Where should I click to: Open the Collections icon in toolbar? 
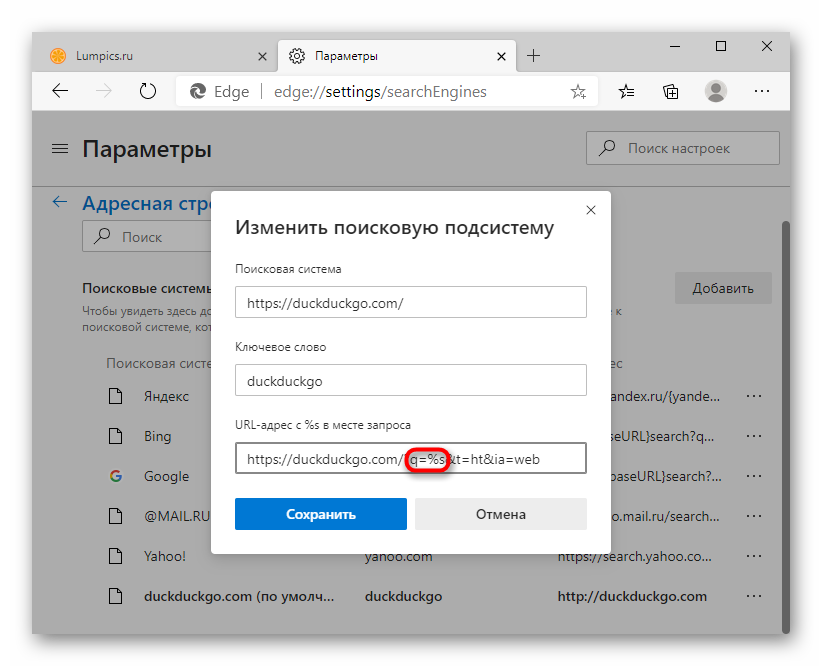(x=671, y=91)
